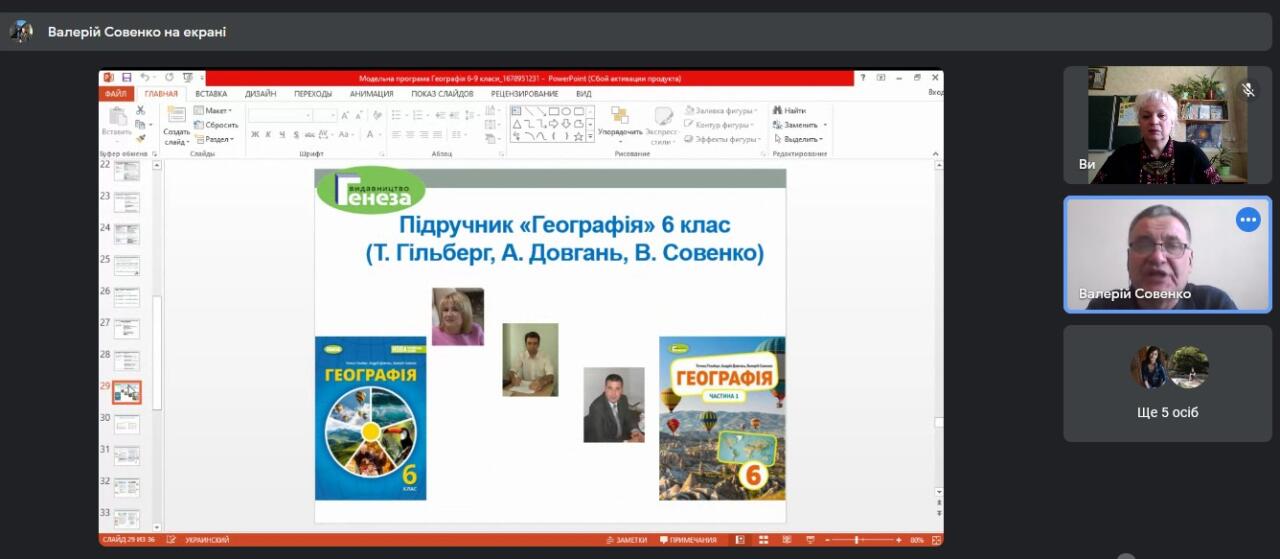Image resolution: width=1280 pixels, height=559 pixels.
Task: Switch to the ВИД tab
Action: tap(584, 94)
